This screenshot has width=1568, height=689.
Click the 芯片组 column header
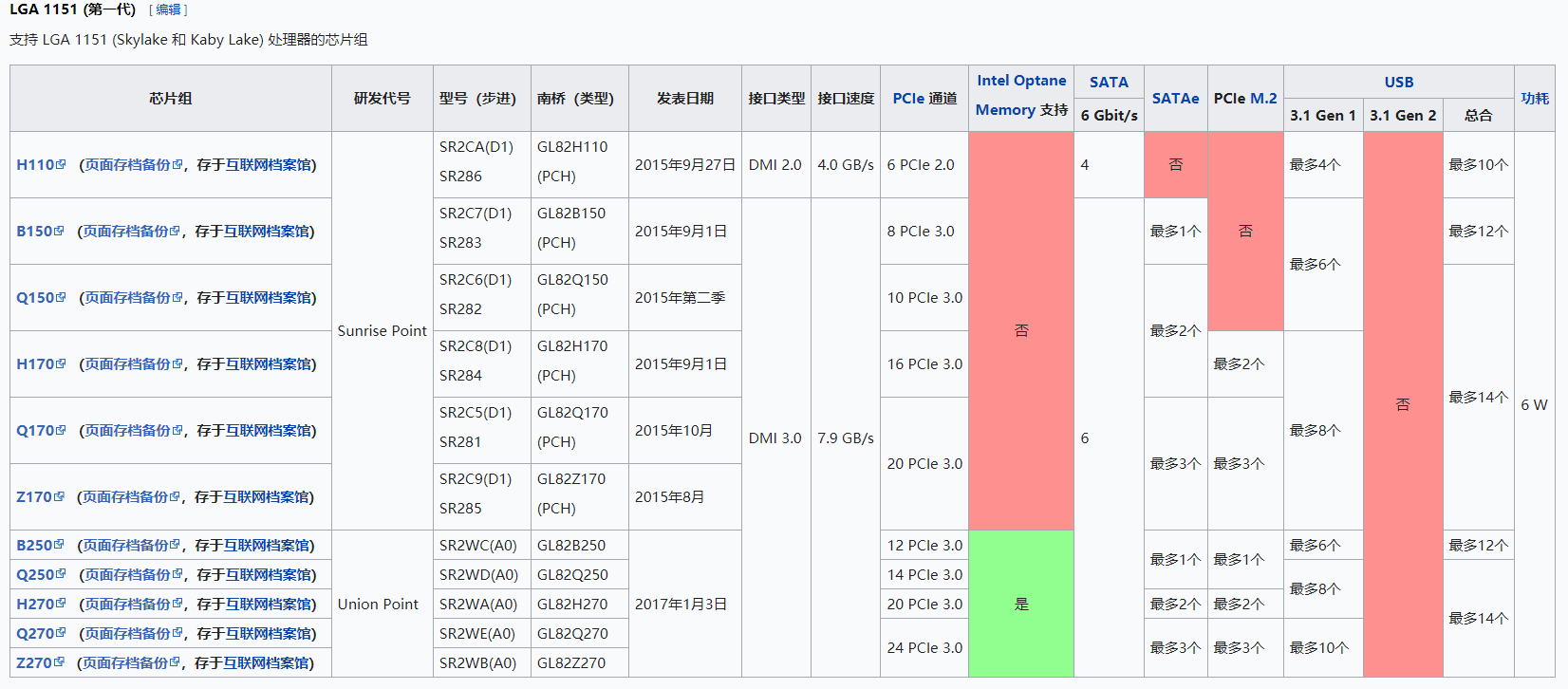pos(171,99)
